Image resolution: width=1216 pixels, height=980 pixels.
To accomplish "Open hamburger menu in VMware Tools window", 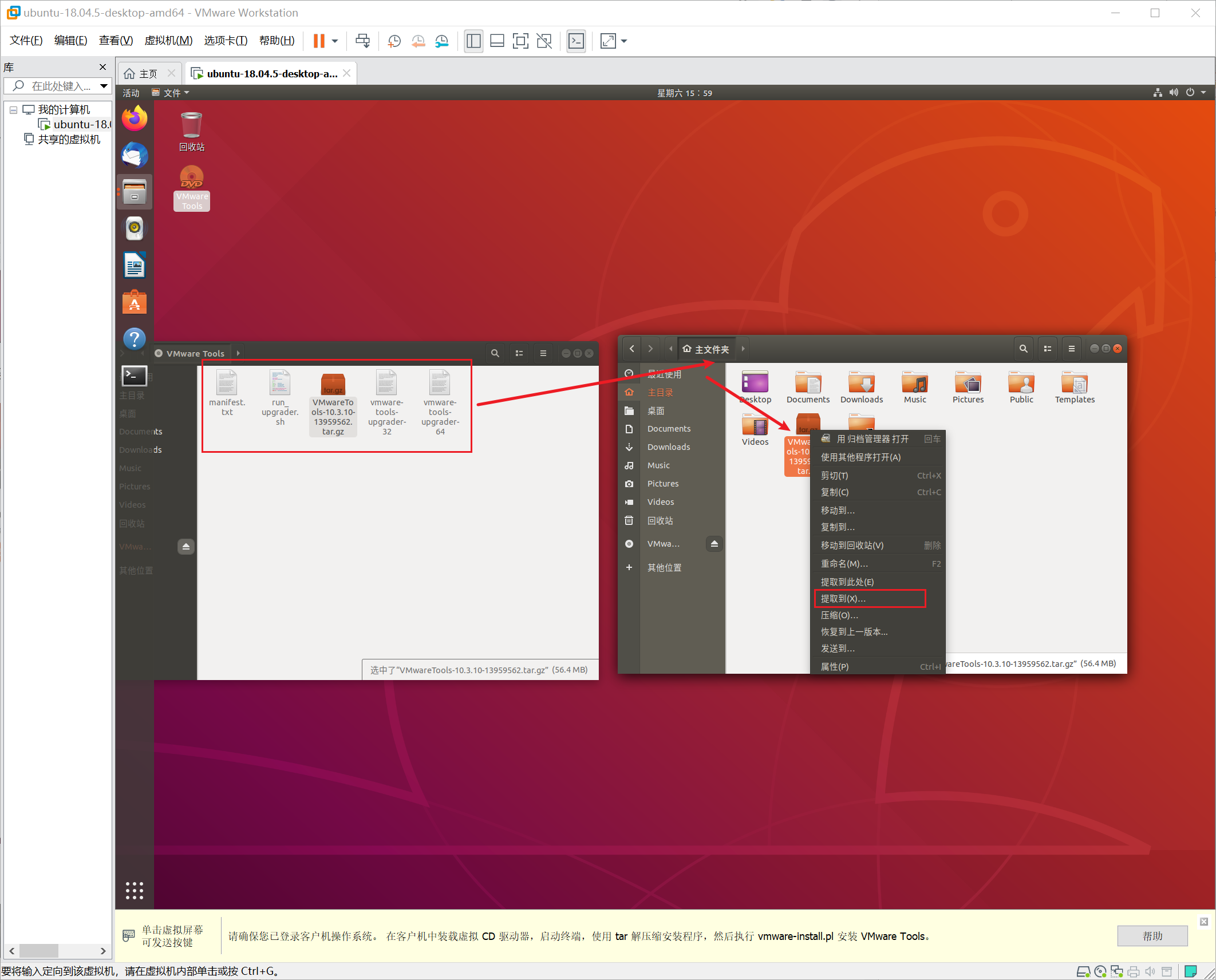I will (543, 353).
